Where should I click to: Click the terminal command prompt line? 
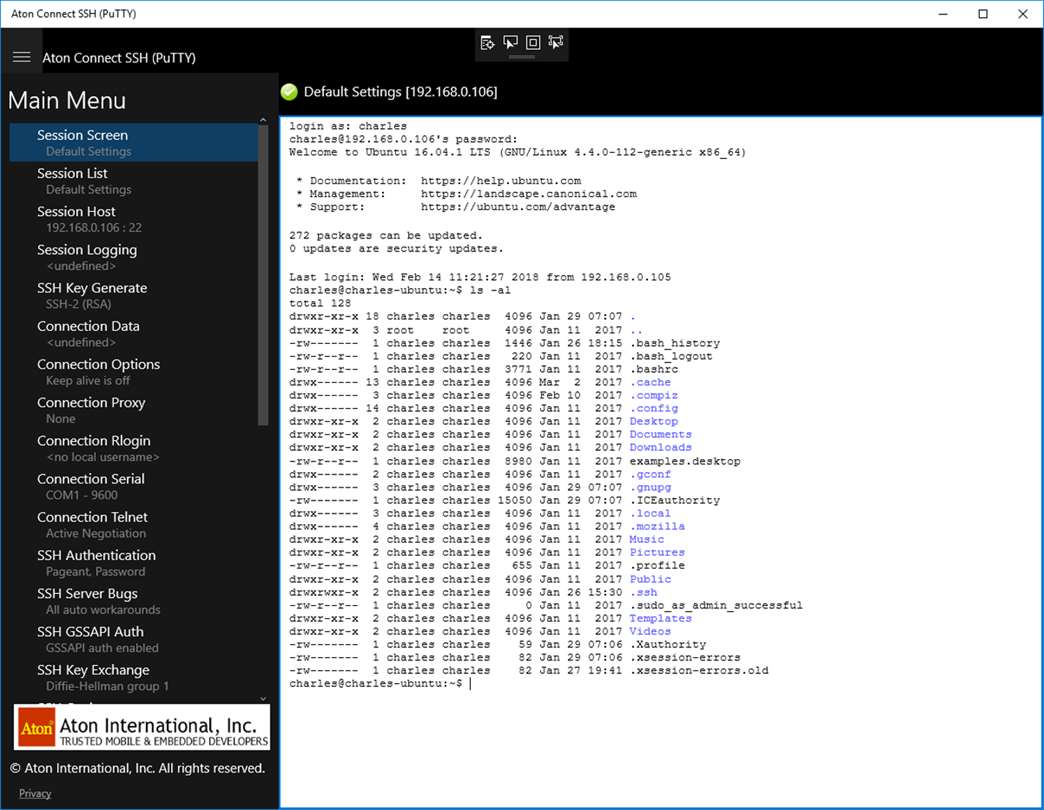pos(380,684)
